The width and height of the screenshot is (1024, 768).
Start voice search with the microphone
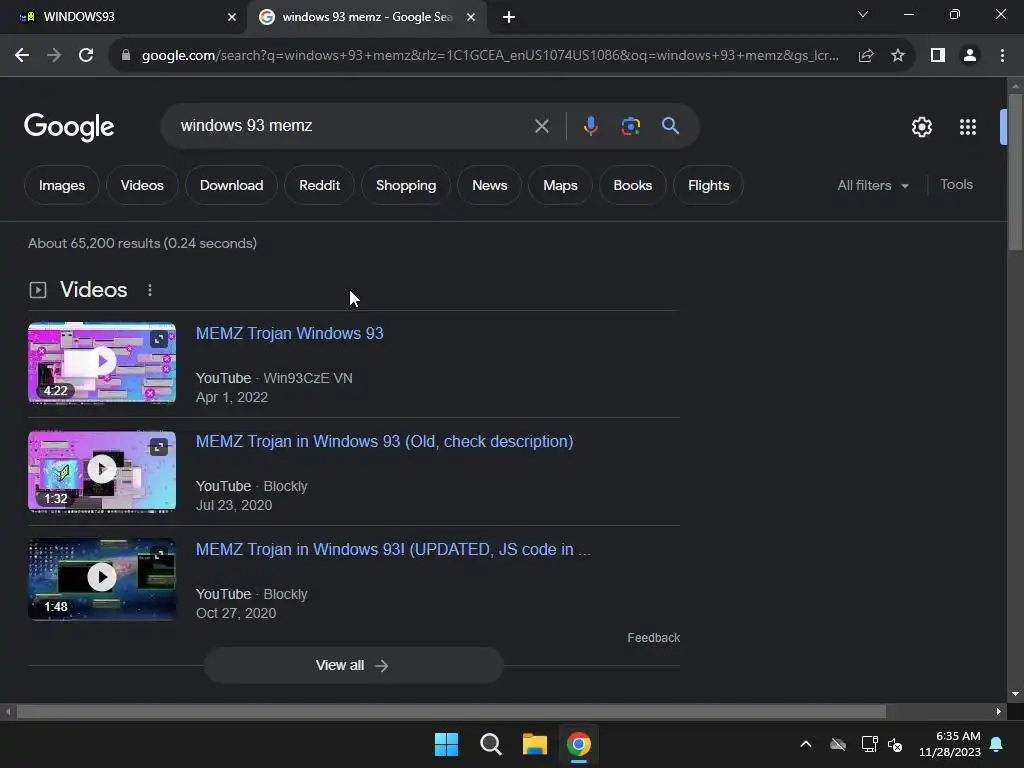coord(590,126)
